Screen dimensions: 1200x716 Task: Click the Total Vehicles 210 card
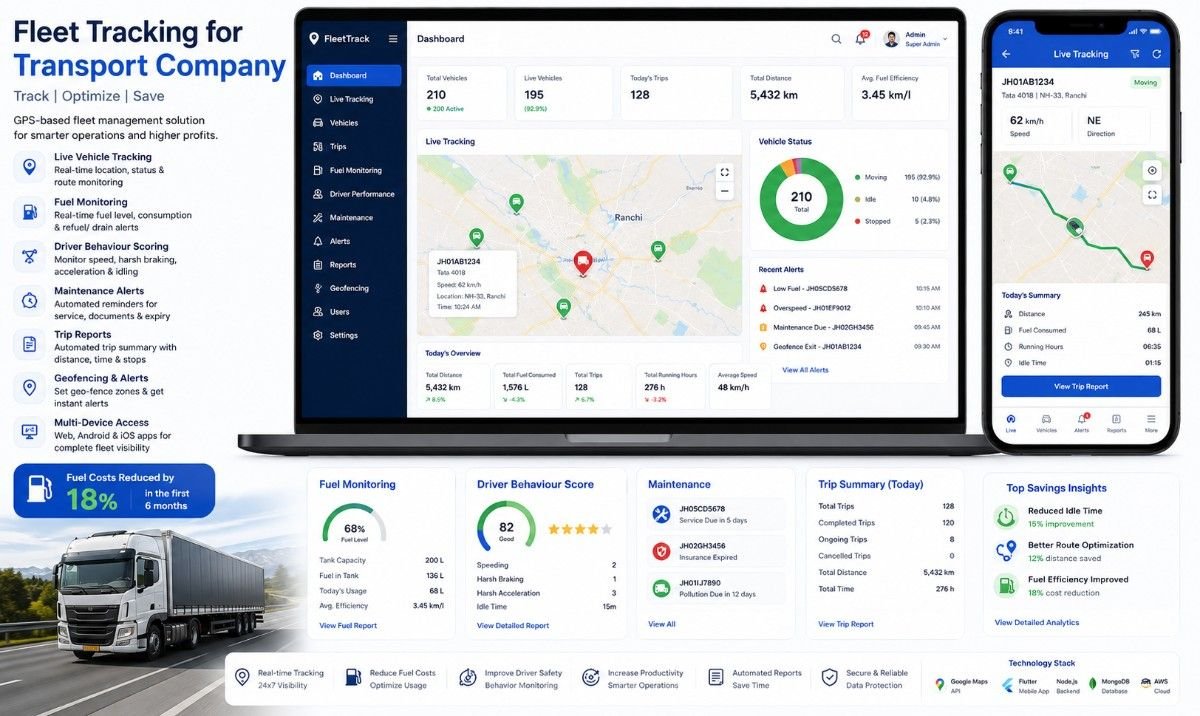click(x=464, y=93)
